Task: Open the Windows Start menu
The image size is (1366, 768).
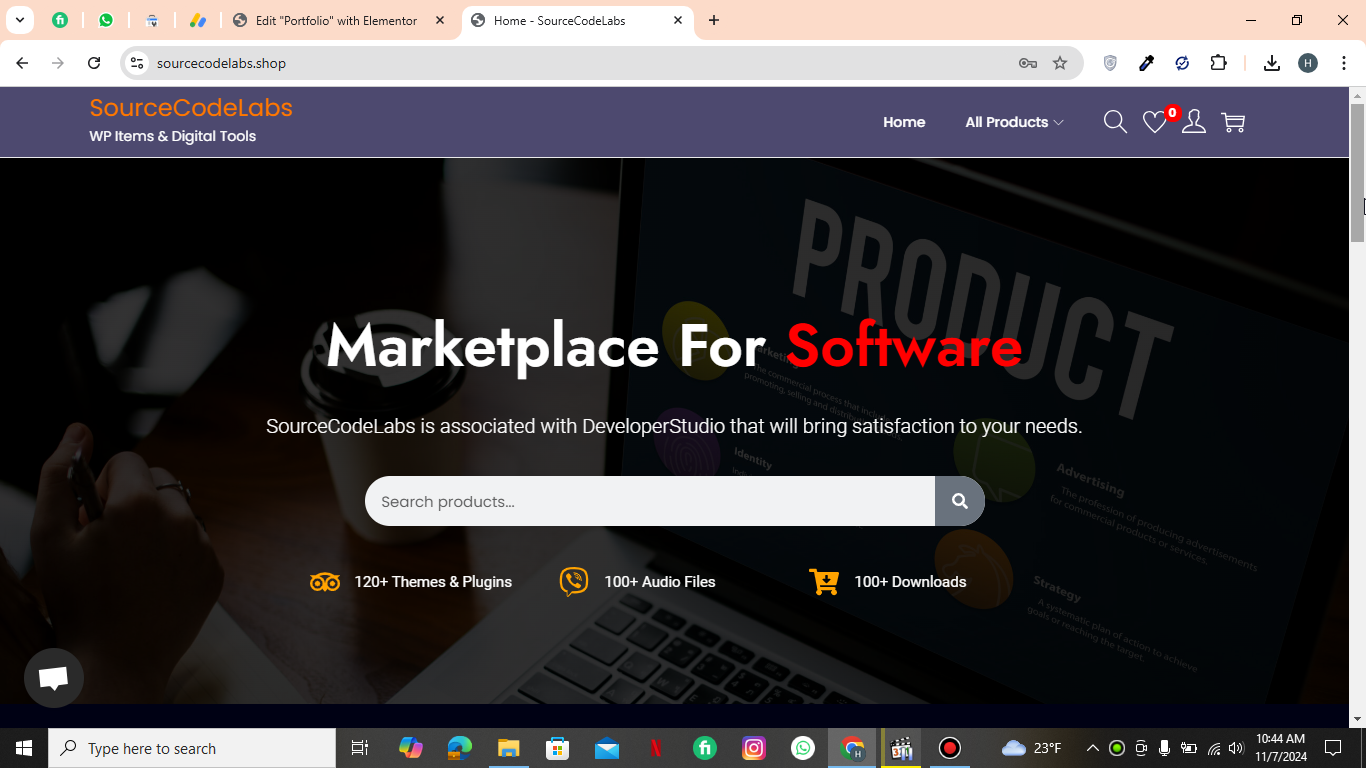Action: [24, 748]
